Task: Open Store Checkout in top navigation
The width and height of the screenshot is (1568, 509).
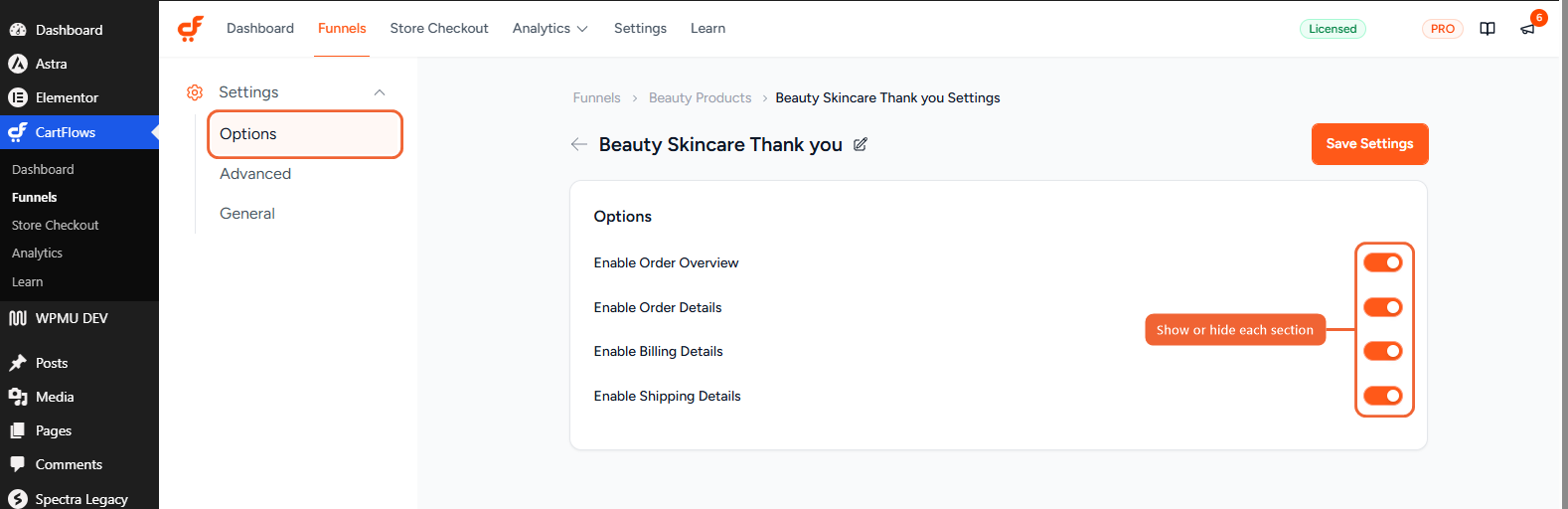Action: (439, 29)
